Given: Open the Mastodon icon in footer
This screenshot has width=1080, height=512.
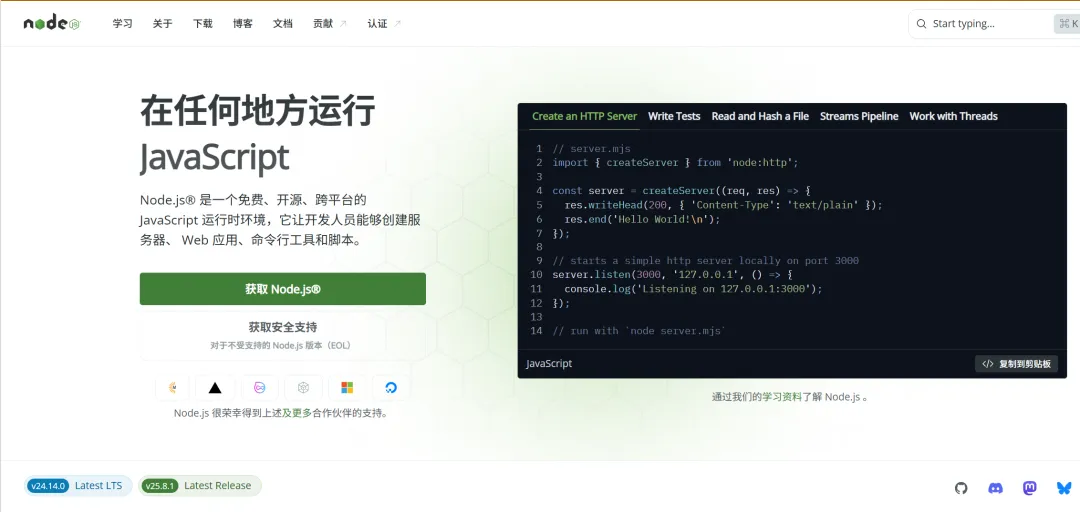Looking at the screenshot, I should [1030, 488].
